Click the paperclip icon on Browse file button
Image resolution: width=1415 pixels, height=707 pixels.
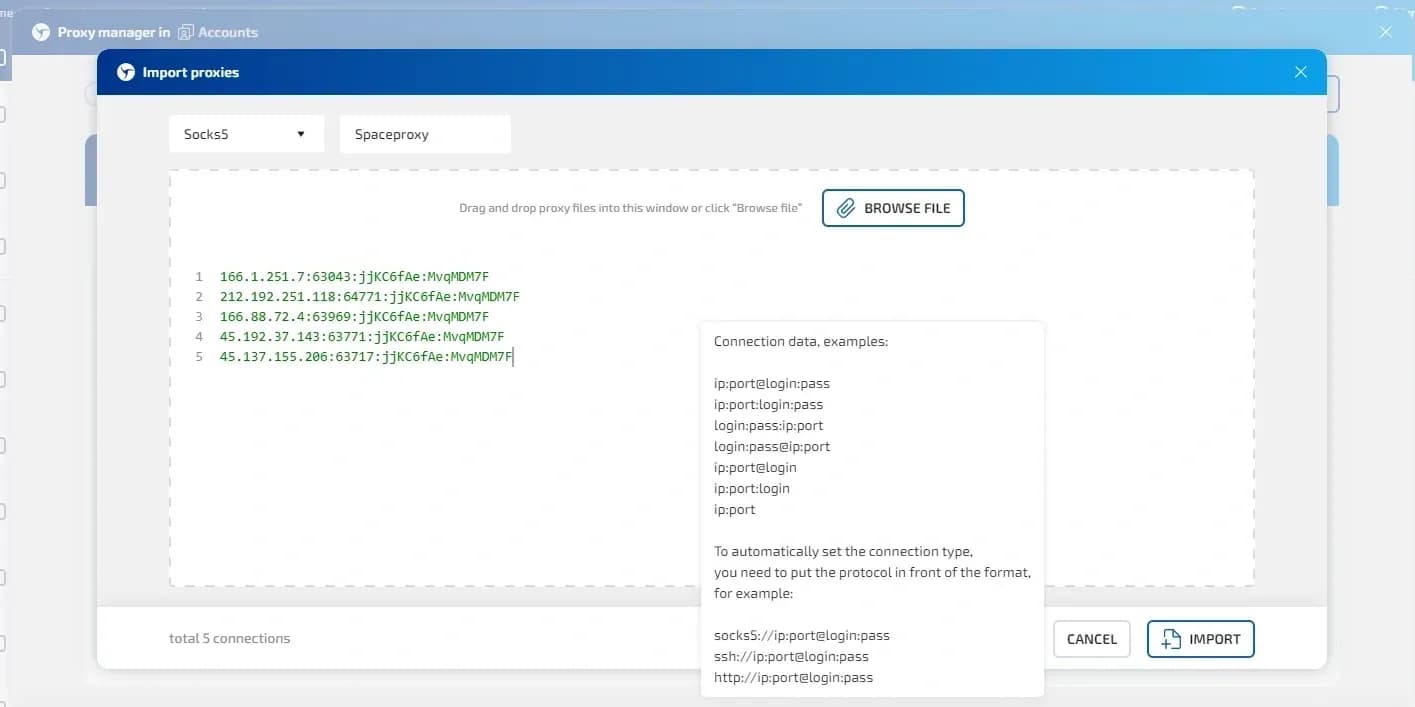846,208
